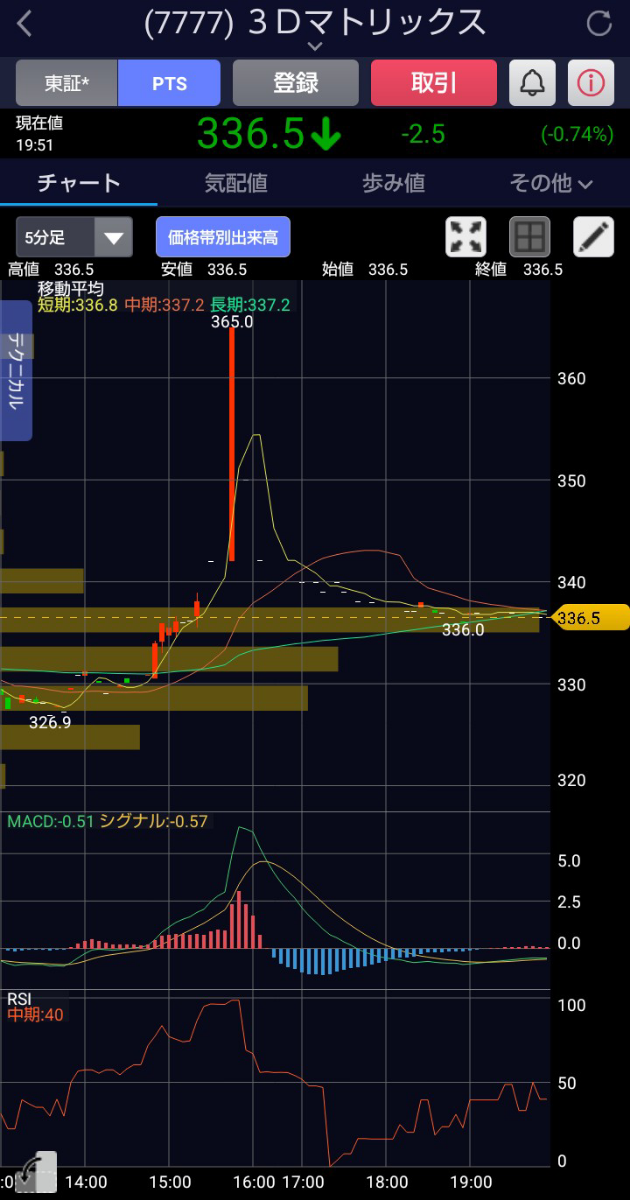Open the multi-chart grid layout
Screen dimensions: 630x1200
530,237
